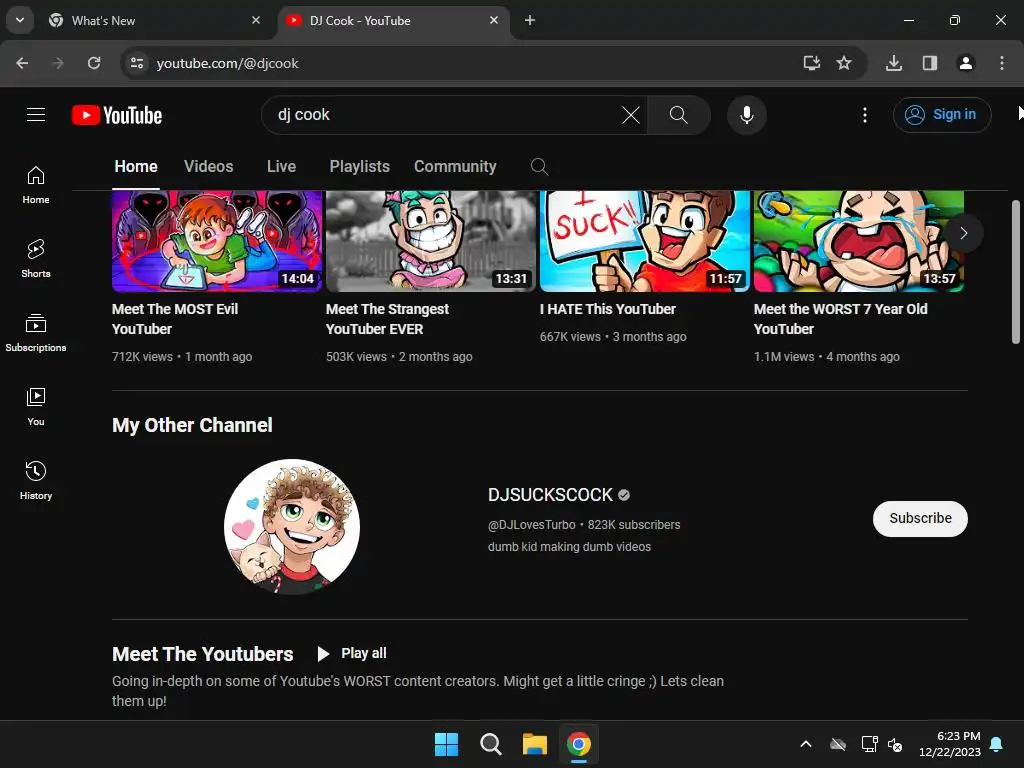Click the YouTube search input field
Image resolution: width=1024 pixels, height=768 pixels.
[444, 115]
